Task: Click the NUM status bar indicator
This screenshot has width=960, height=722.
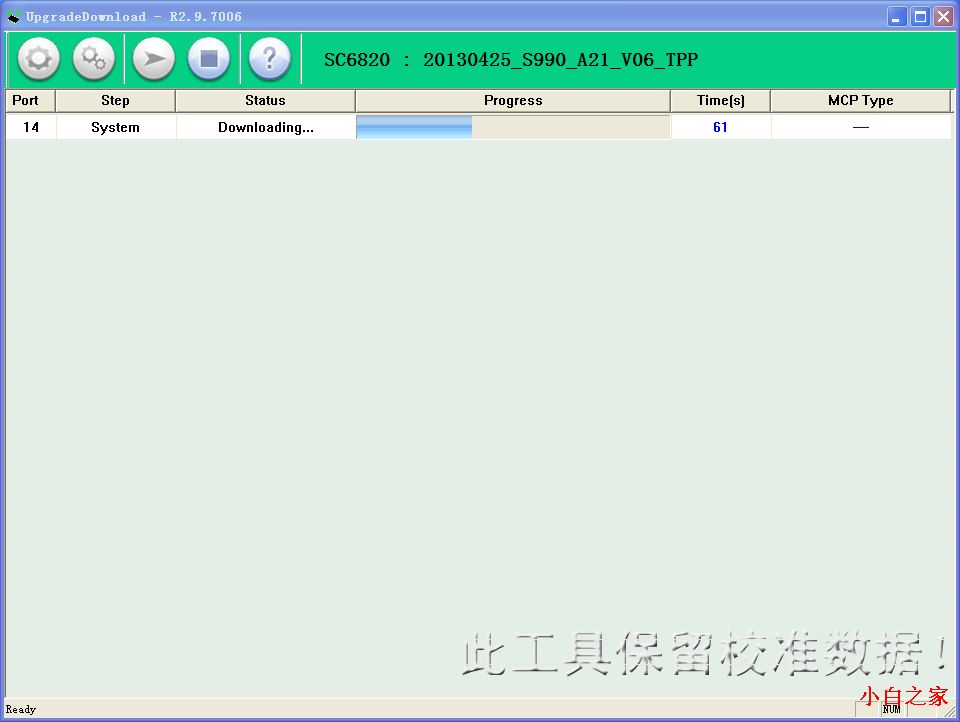Action: click(891, 709)
